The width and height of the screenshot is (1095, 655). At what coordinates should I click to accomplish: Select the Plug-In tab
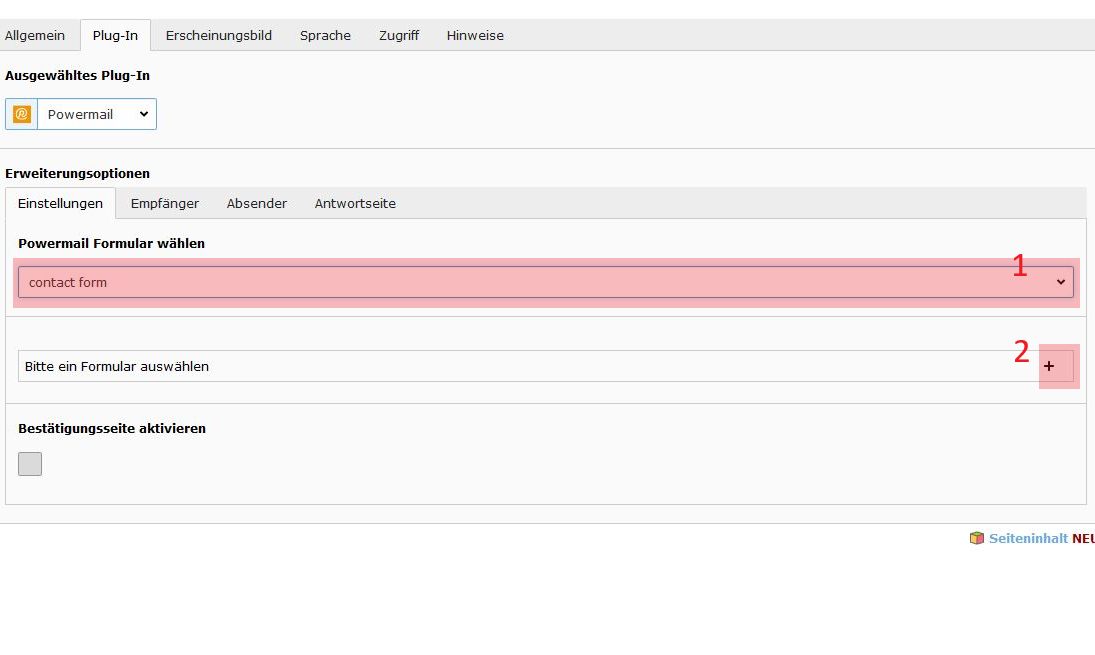(115, 35)
